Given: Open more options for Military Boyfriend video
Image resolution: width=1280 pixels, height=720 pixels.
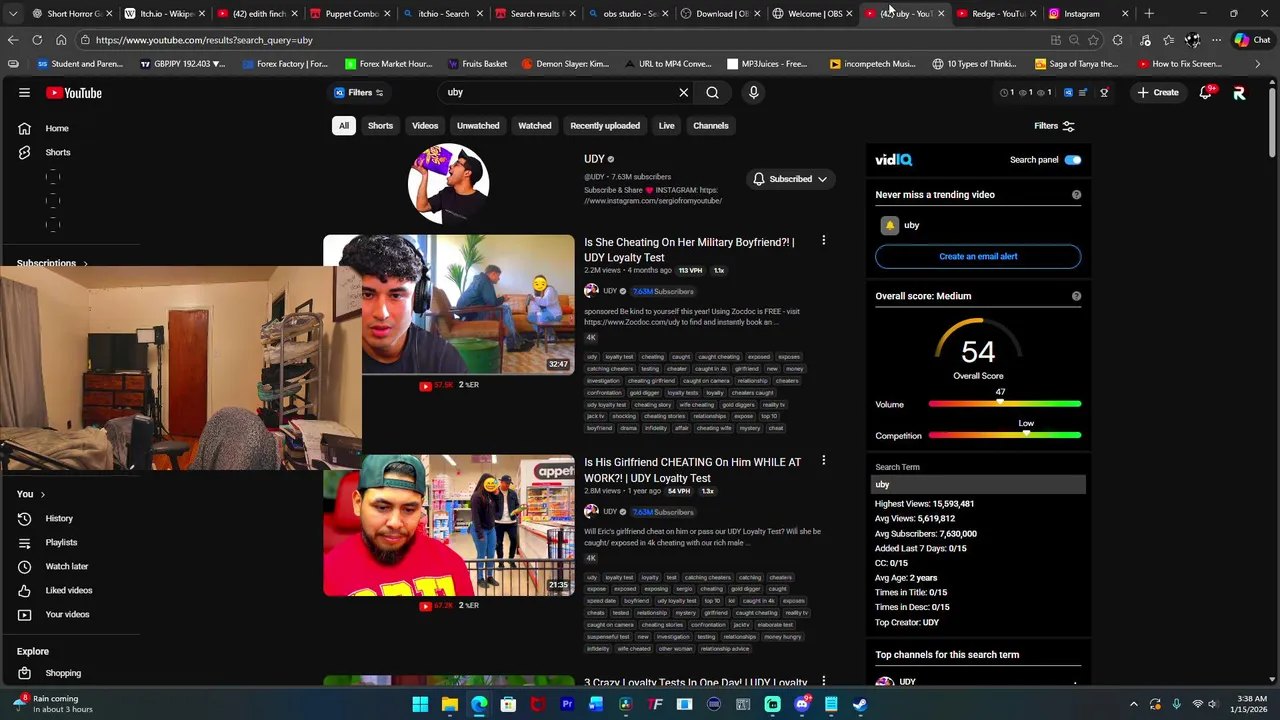Looking at the screenshot, I should coord(823,241).
